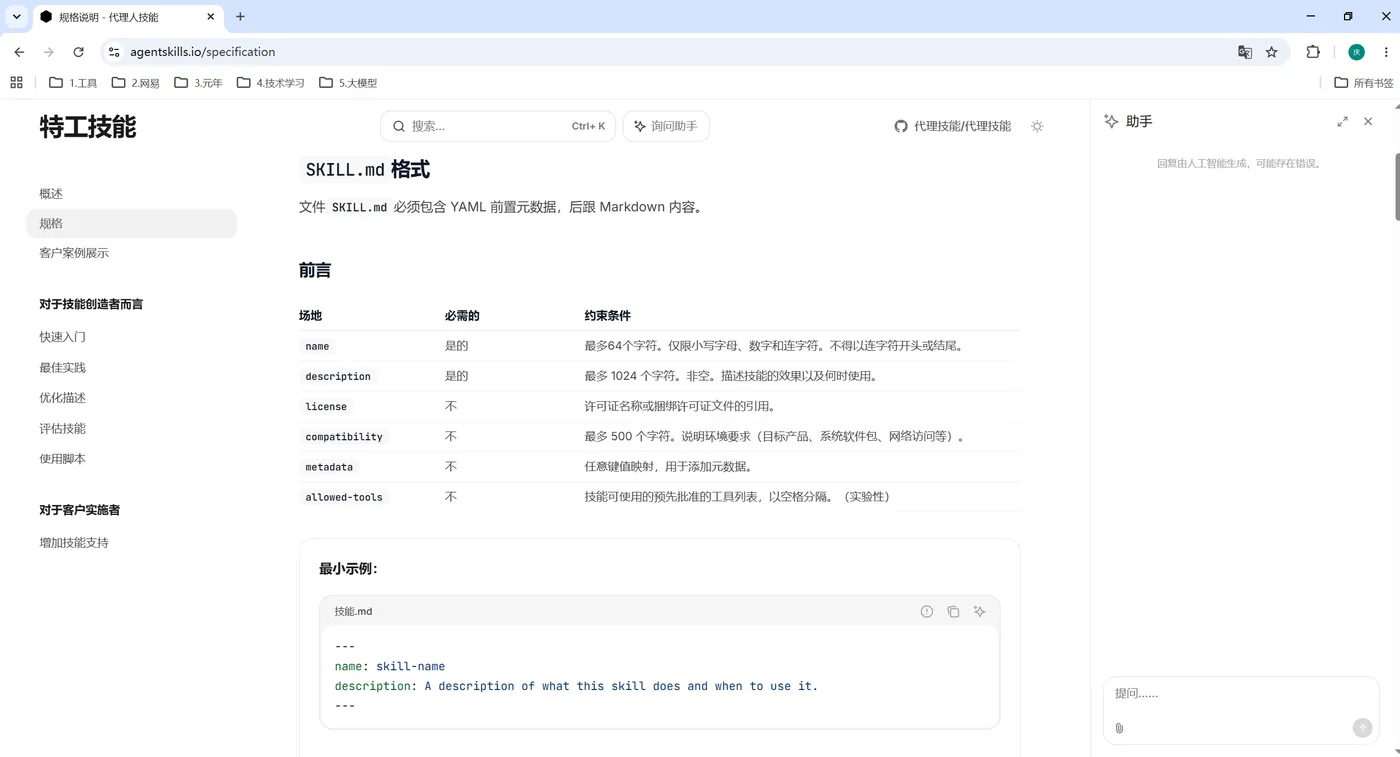
Task: Expand the assistant panel to full size
Action: click(1342, 121)
